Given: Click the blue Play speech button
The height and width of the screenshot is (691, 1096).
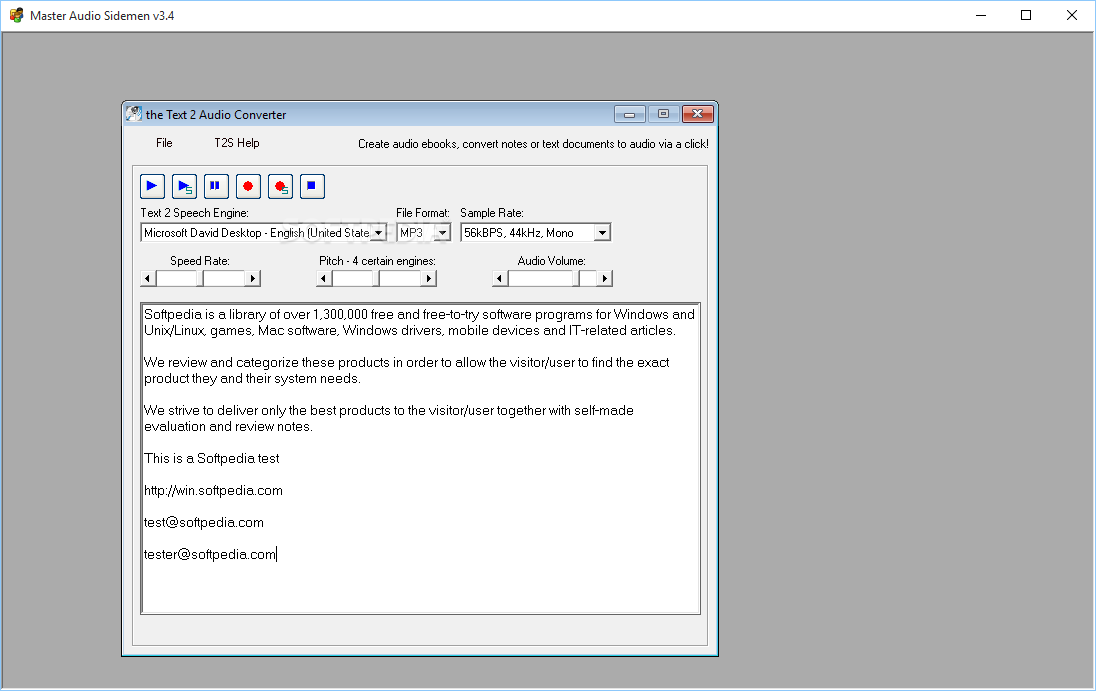Looking at the screenshot, I should (x=152, y=186).
